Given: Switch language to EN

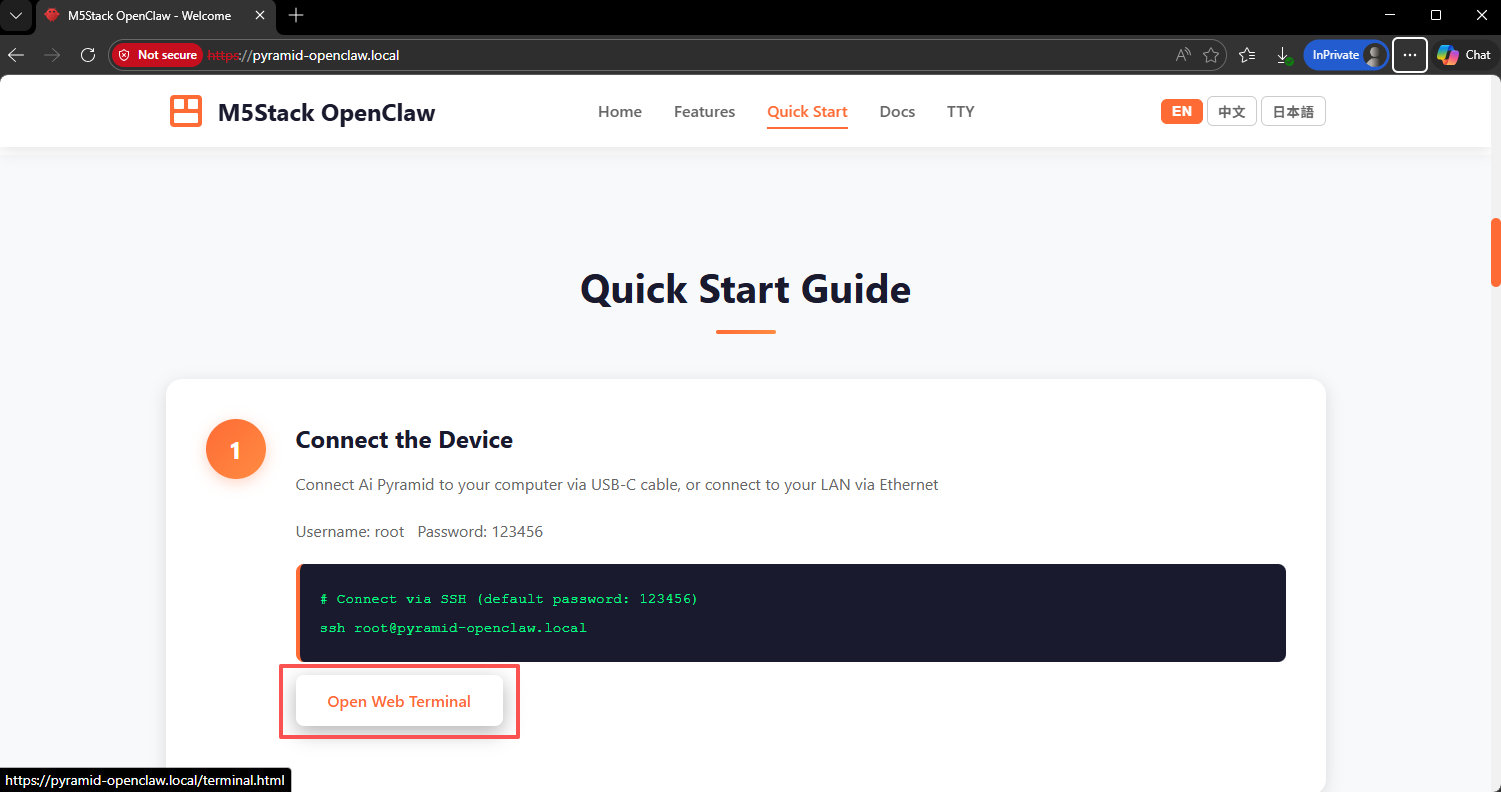Looking at the screenshot, I should tap(1181, 111).
